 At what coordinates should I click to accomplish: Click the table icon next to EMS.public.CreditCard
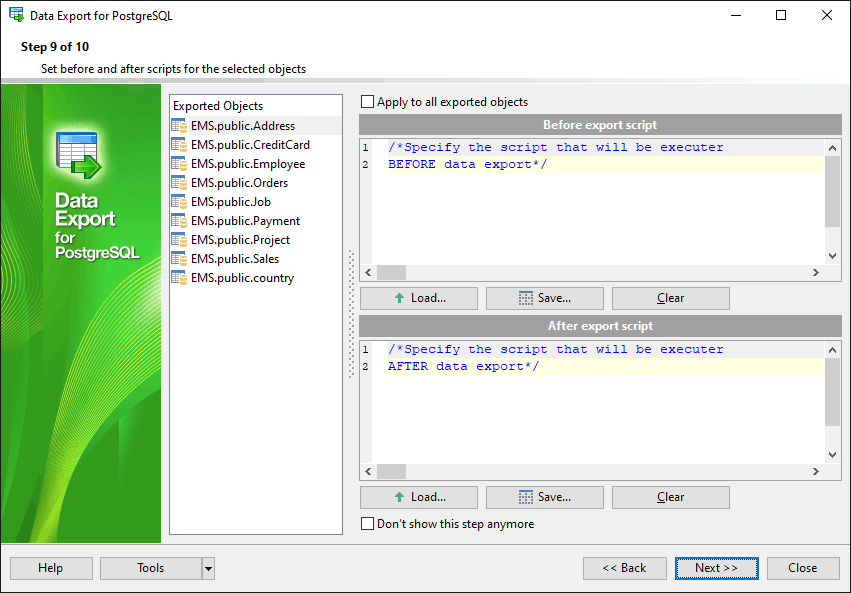pyautogui.click(x=179, y=145)
